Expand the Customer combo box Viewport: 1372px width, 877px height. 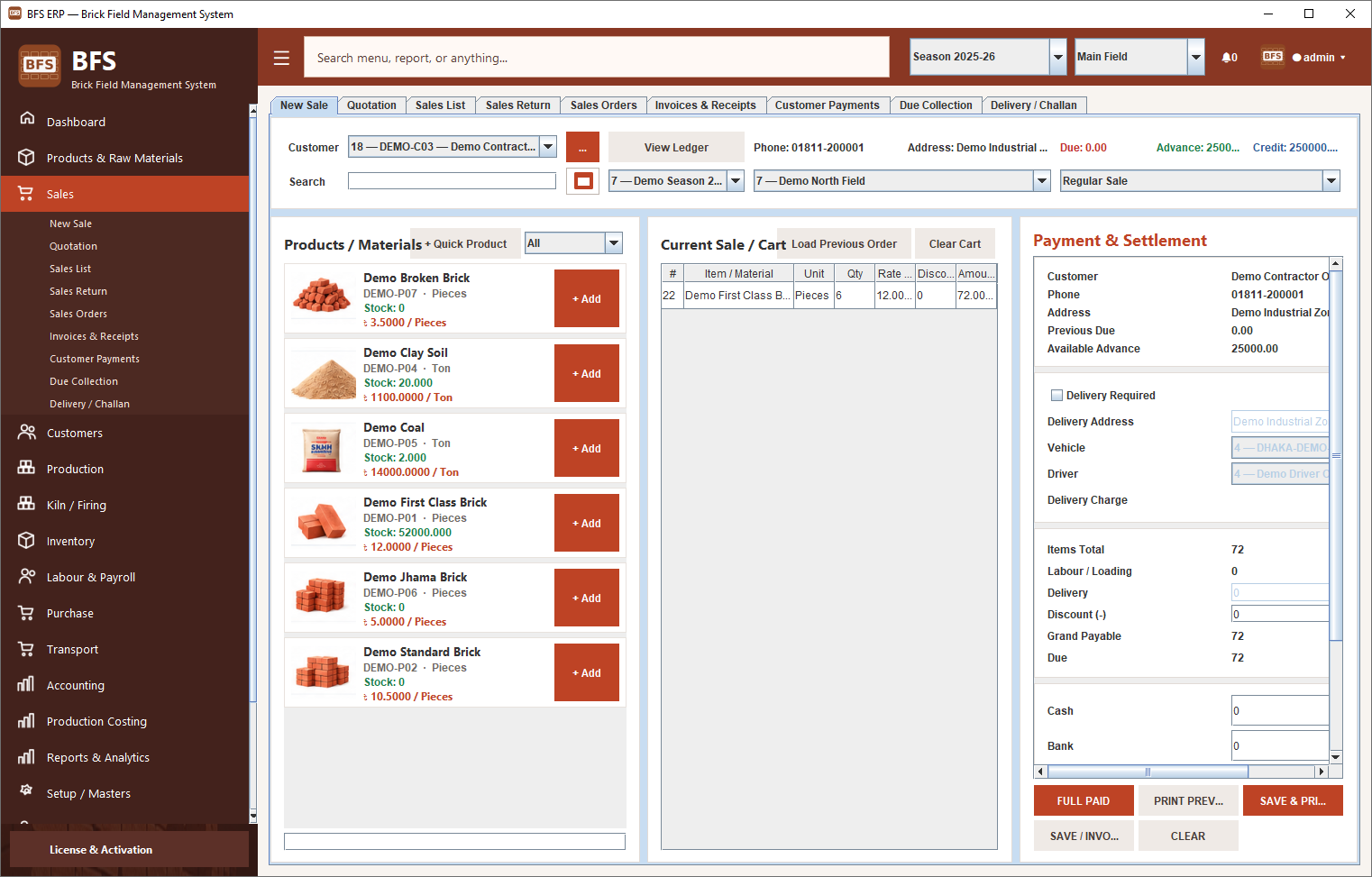(548, 146)
